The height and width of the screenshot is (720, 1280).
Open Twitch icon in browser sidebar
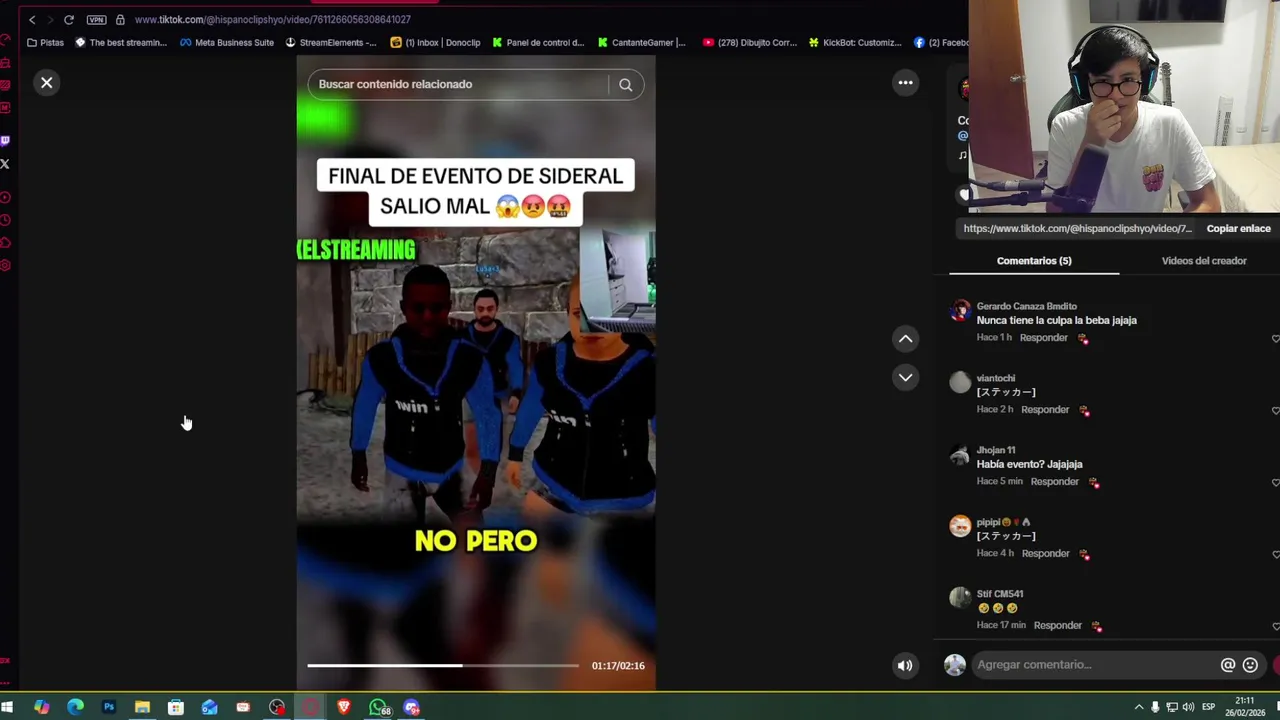5,141
